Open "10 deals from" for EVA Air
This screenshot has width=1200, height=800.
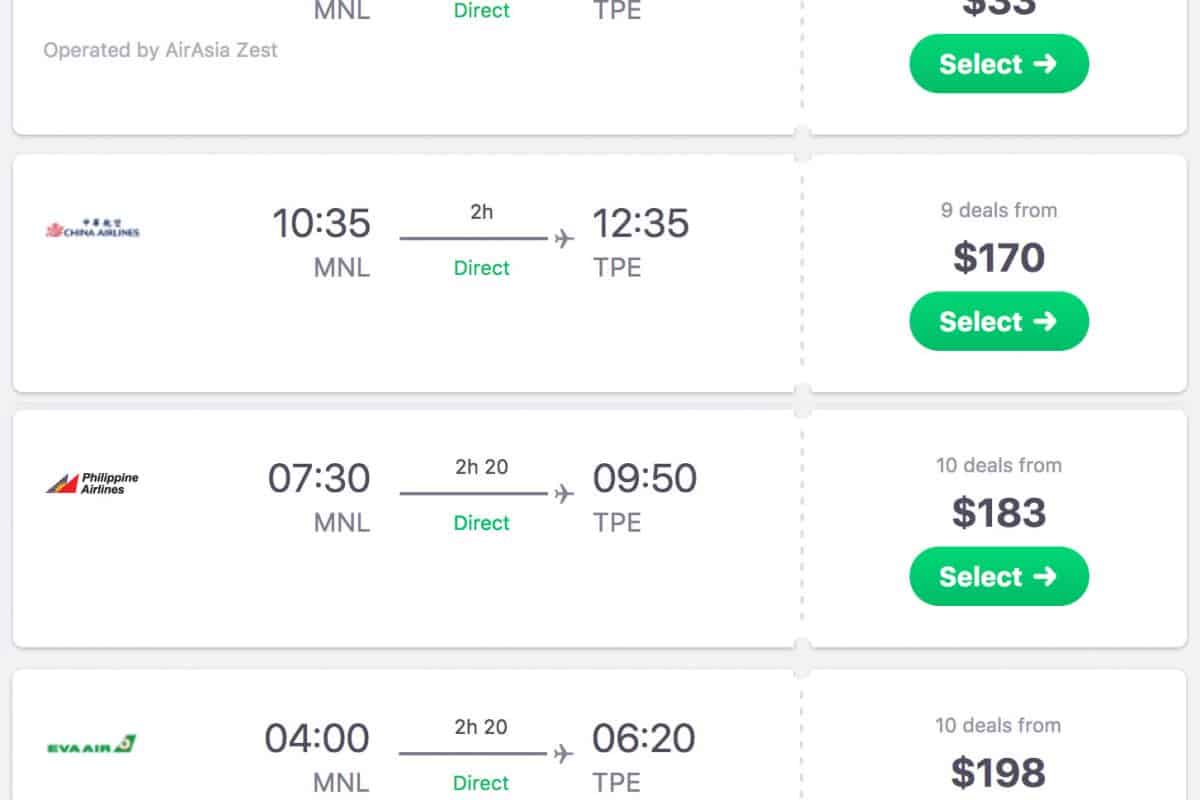coord(998,725)
